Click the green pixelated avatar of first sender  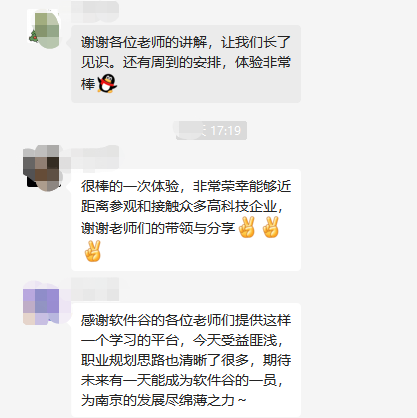tap(45, 29)
